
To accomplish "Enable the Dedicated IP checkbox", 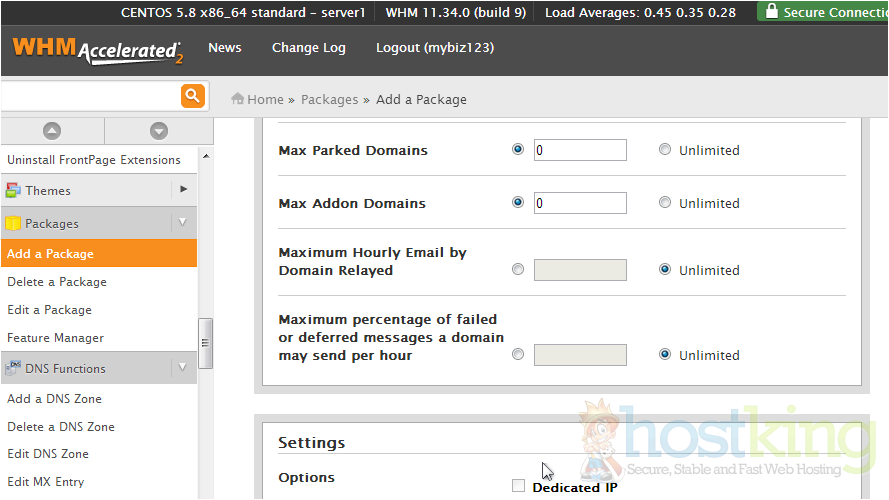I will tap(518, 486).
